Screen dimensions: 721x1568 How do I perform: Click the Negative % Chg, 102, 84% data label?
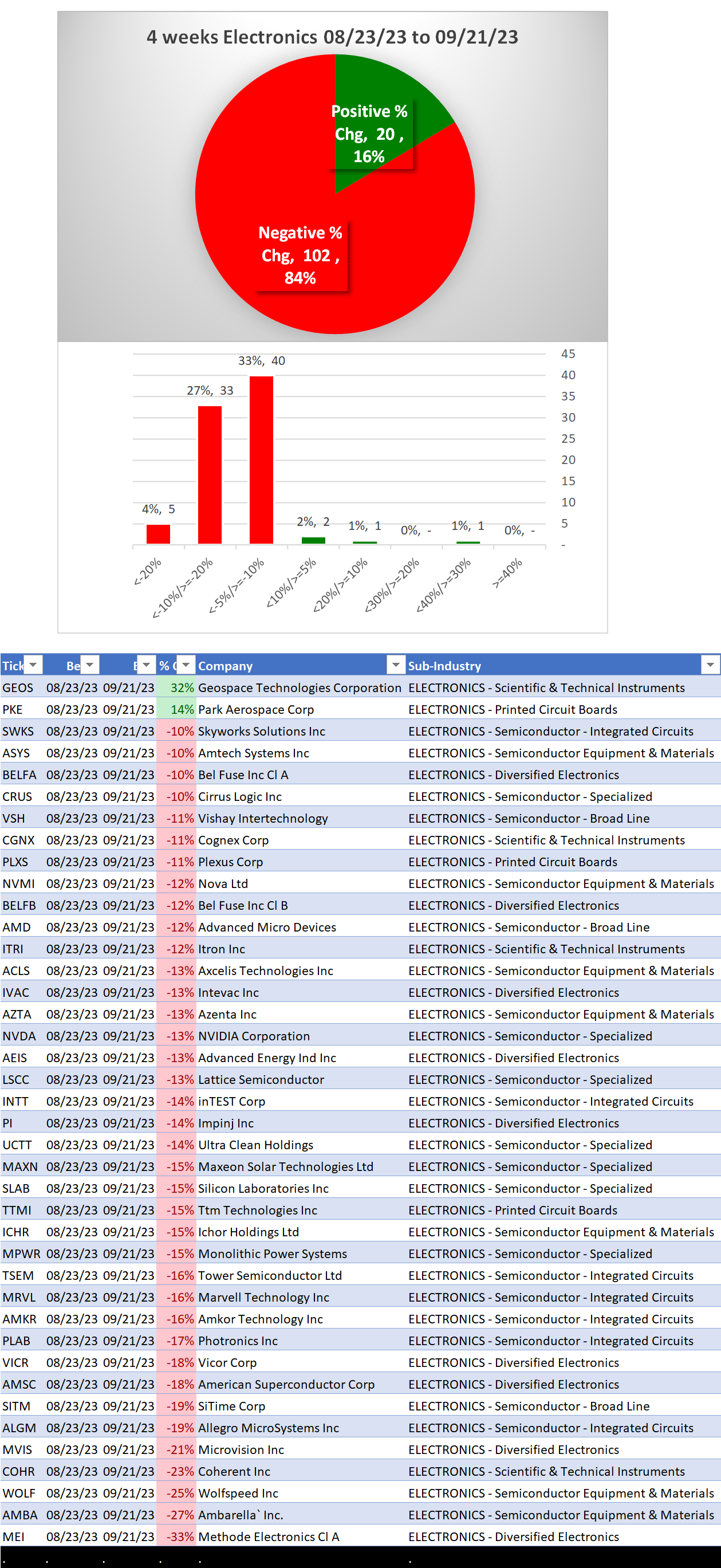coord(301,256)
